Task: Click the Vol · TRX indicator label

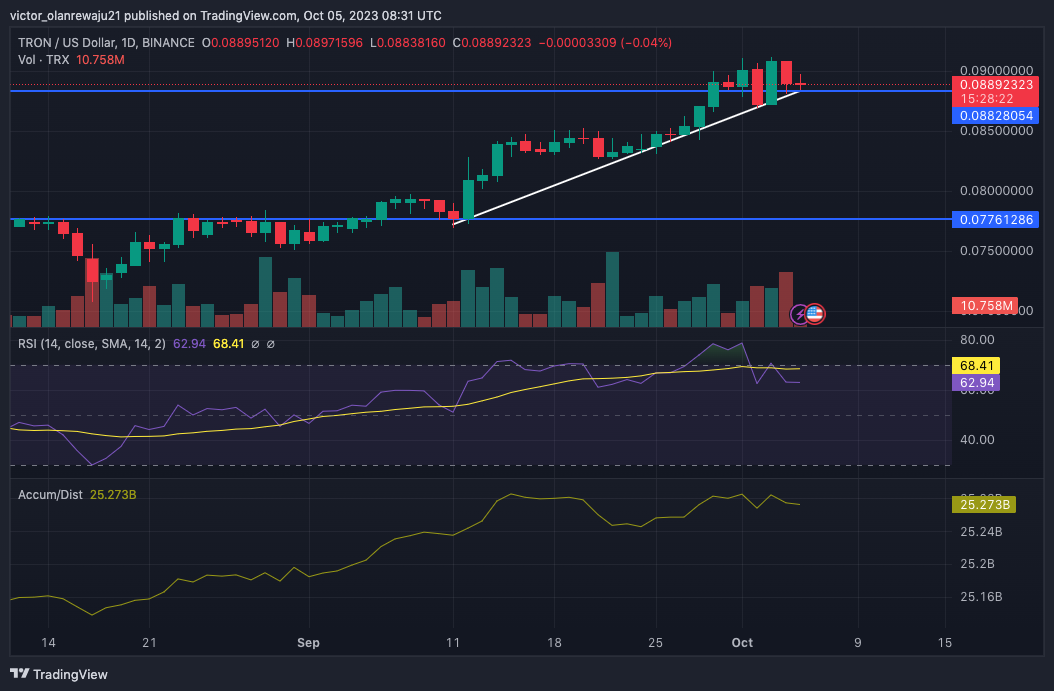Action: [44, 60]
